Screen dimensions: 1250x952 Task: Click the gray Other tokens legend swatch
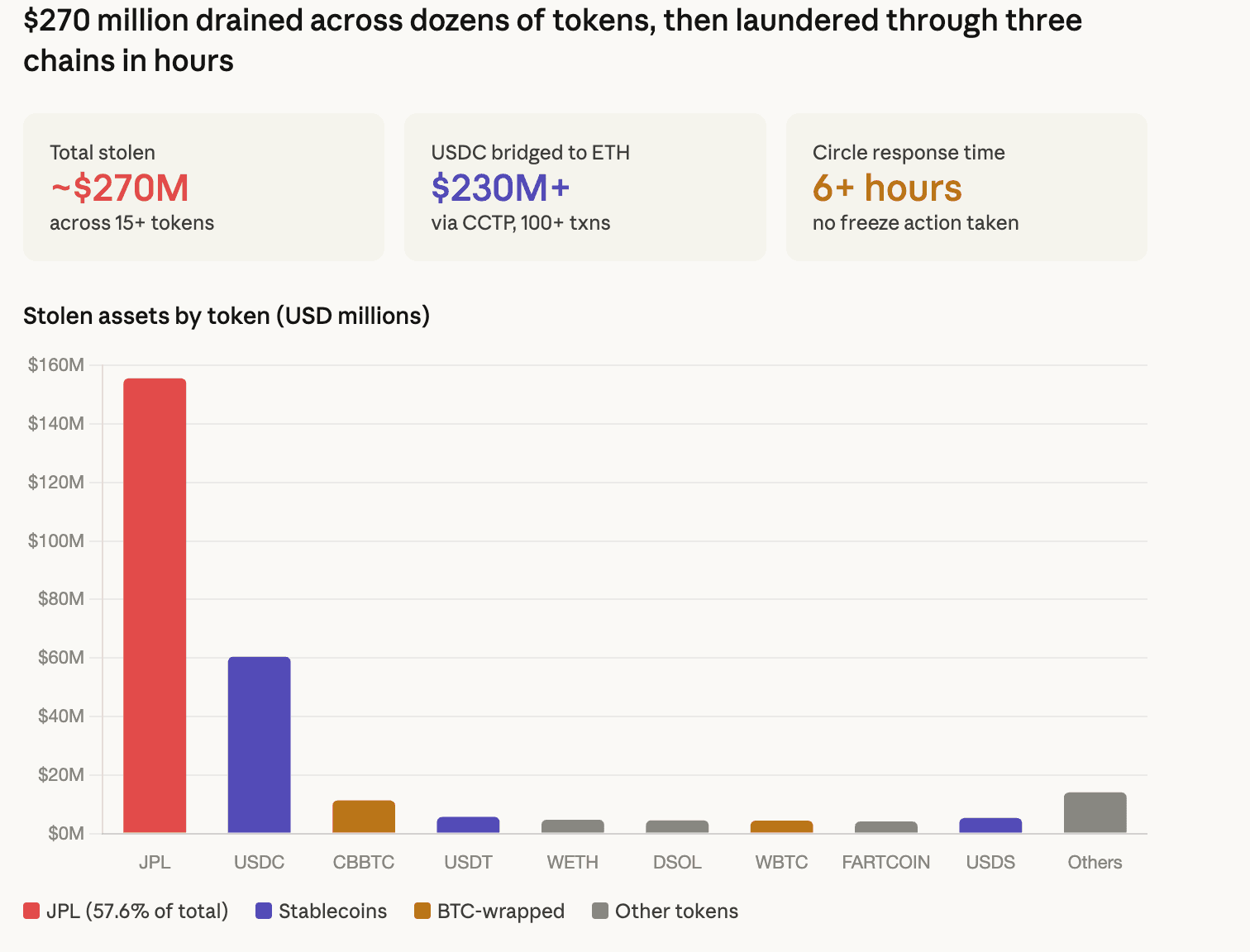pyautogui.click(x=600, y=912)
